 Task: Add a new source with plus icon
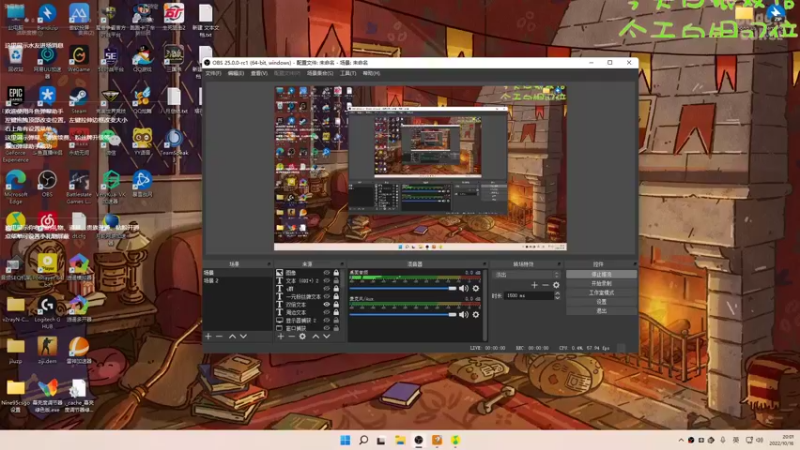(281, 336)
